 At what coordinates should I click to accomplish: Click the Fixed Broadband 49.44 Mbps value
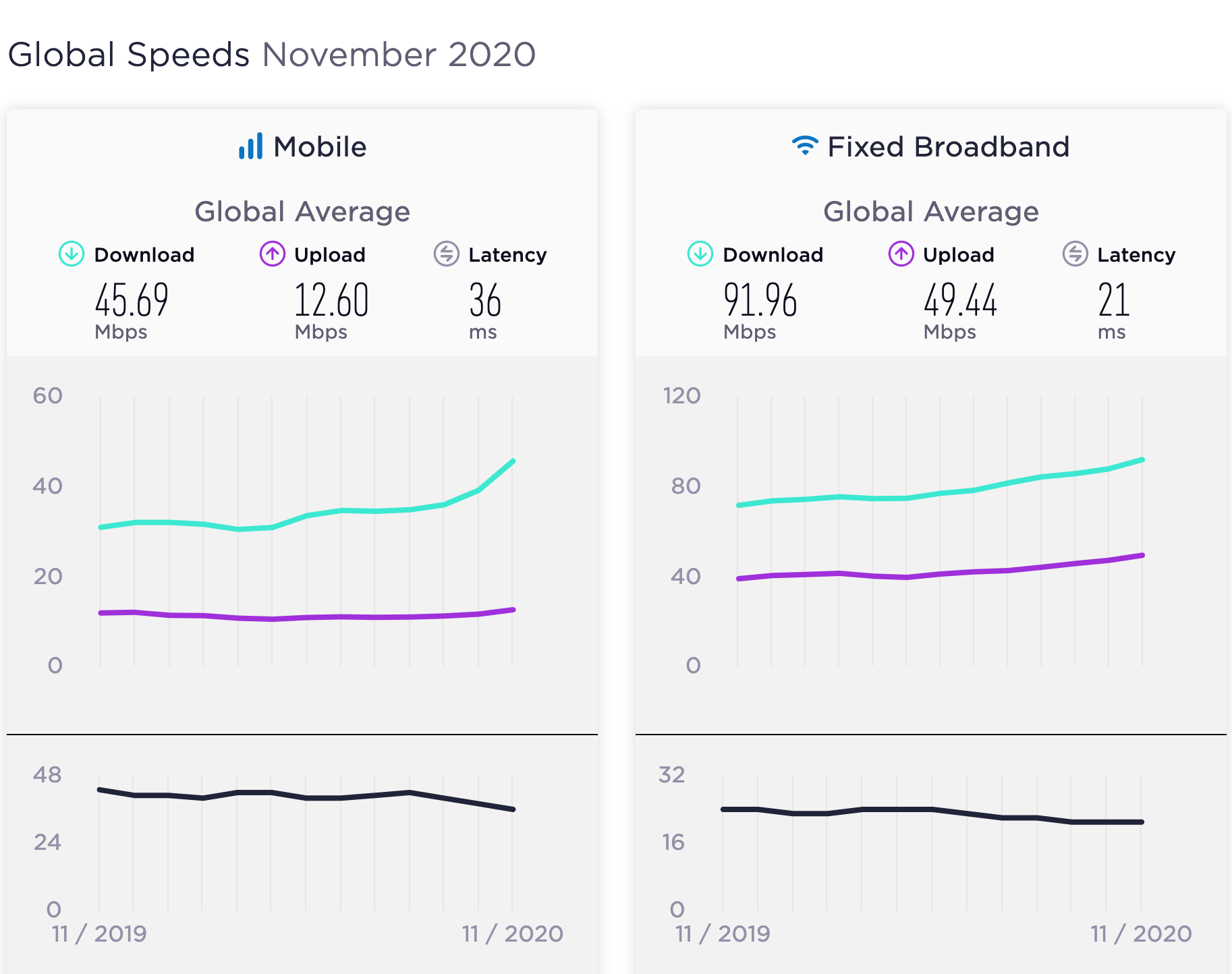tap(960, 301)
